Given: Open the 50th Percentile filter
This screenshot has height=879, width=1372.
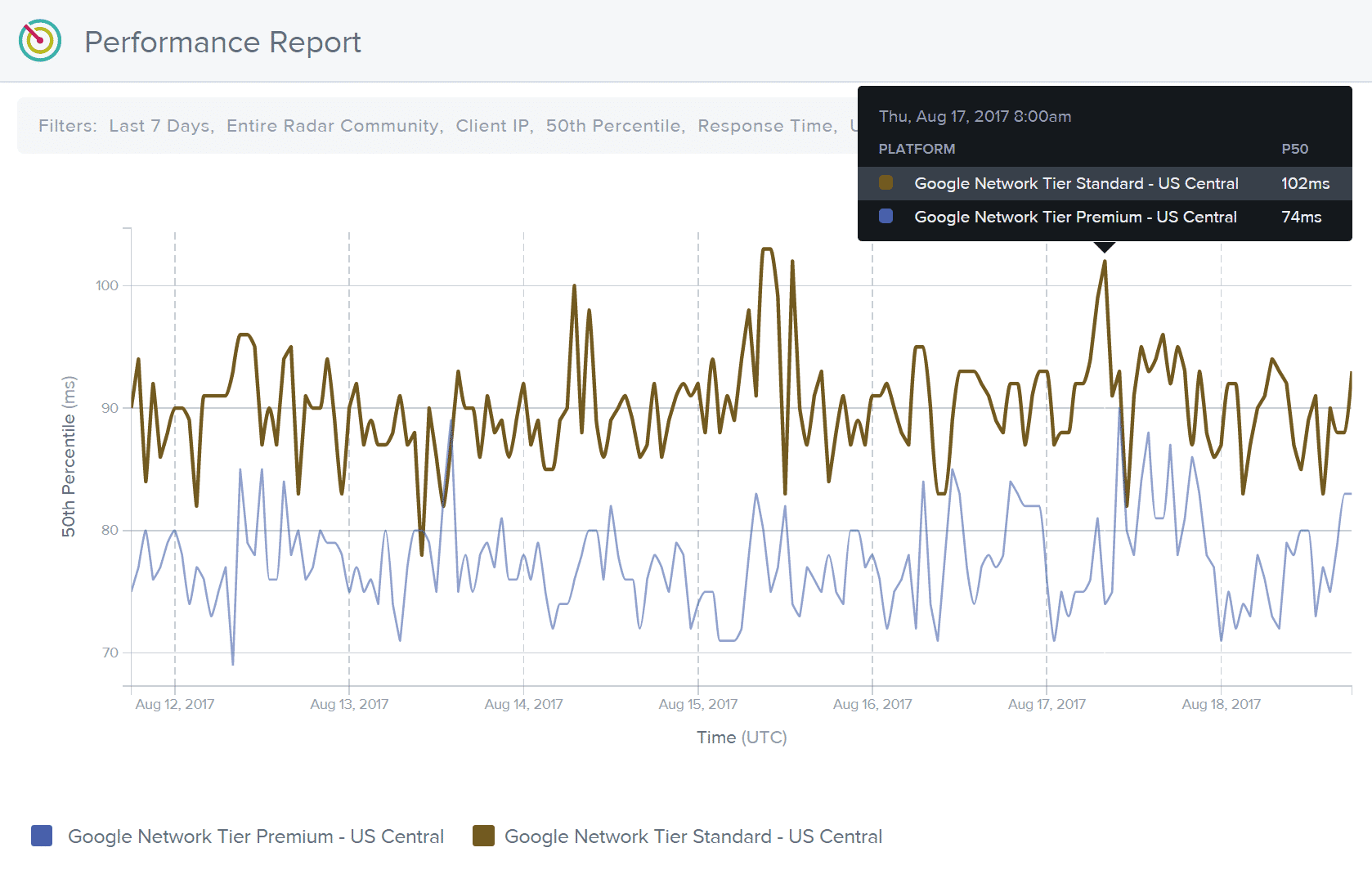Looking at the screenshot, I should (614, 126).
